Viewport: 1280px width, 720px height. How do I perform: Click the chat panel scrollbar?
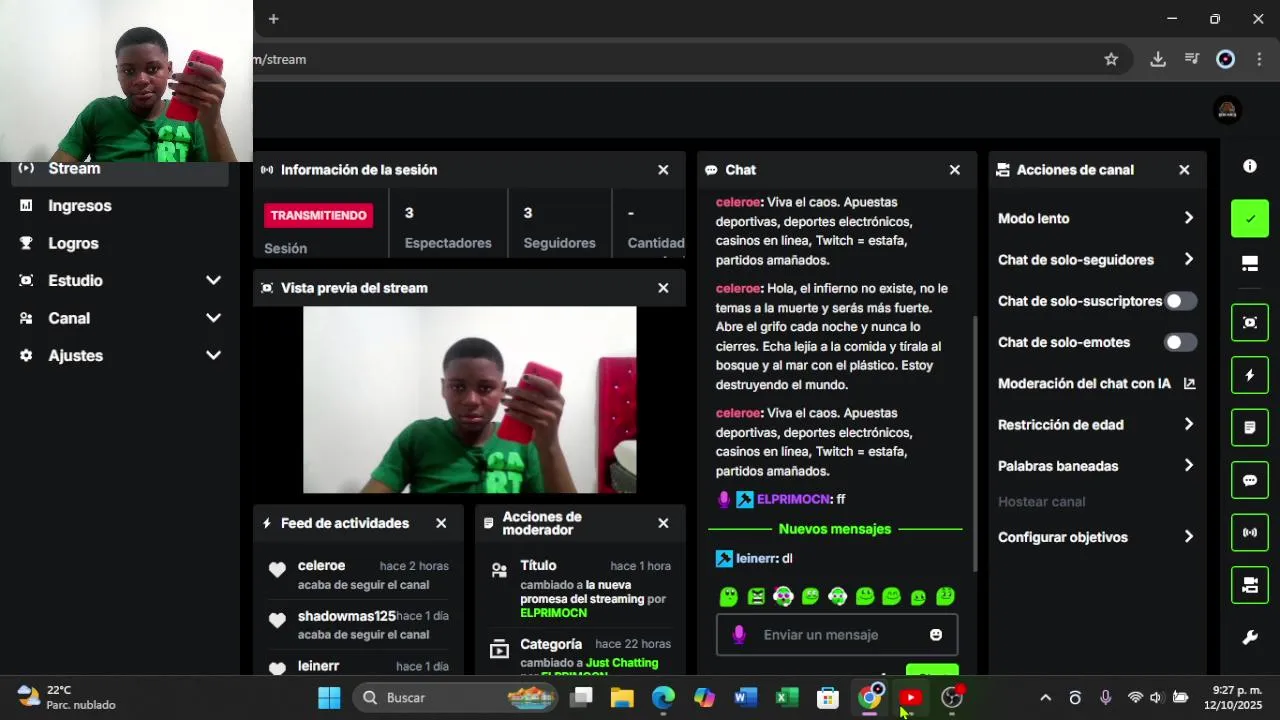[x=975, y=443]
